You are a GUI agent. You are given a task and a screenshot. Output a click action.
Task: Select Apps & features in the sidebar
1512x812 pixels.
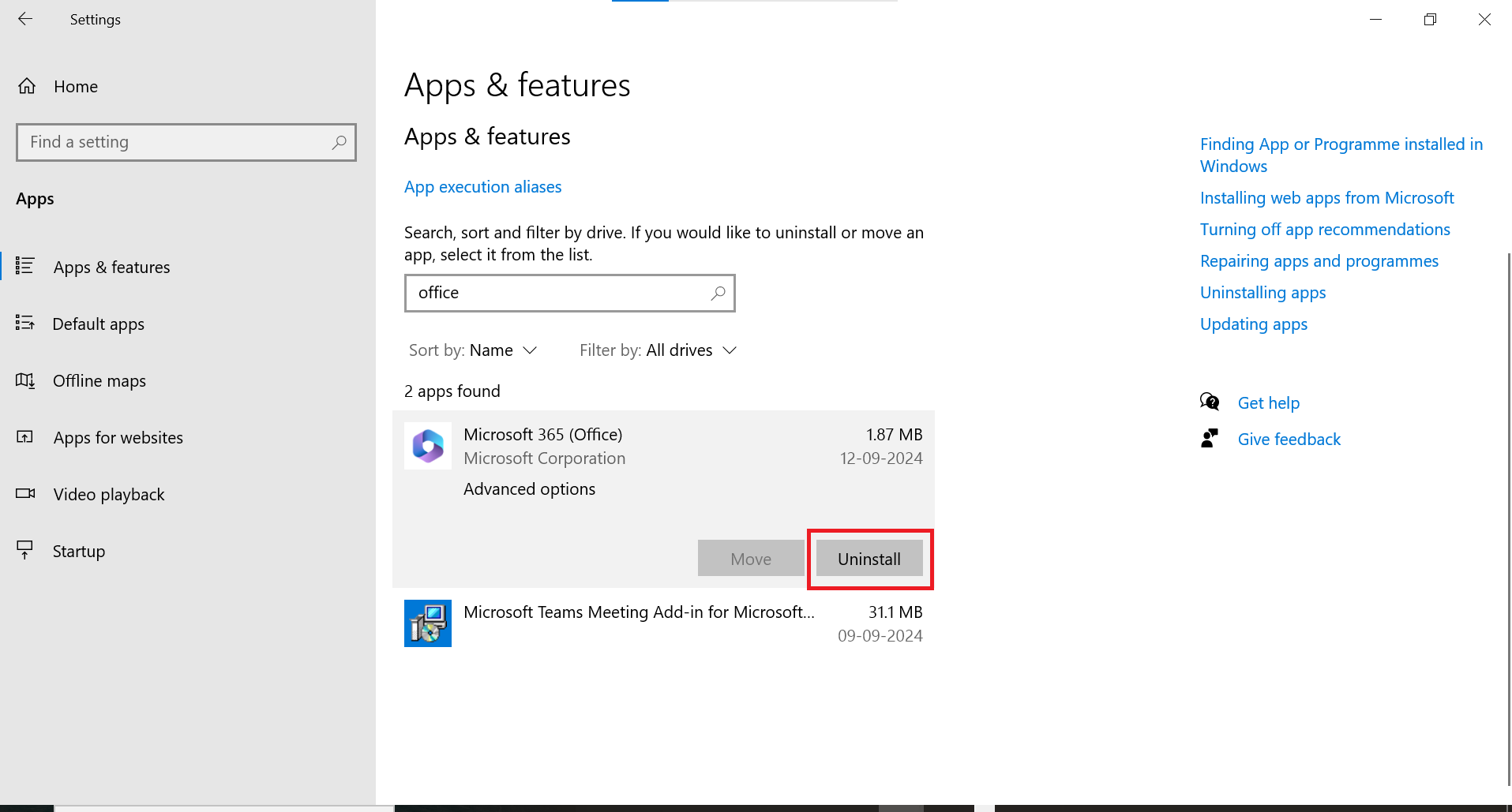click(x=111, y=268)
